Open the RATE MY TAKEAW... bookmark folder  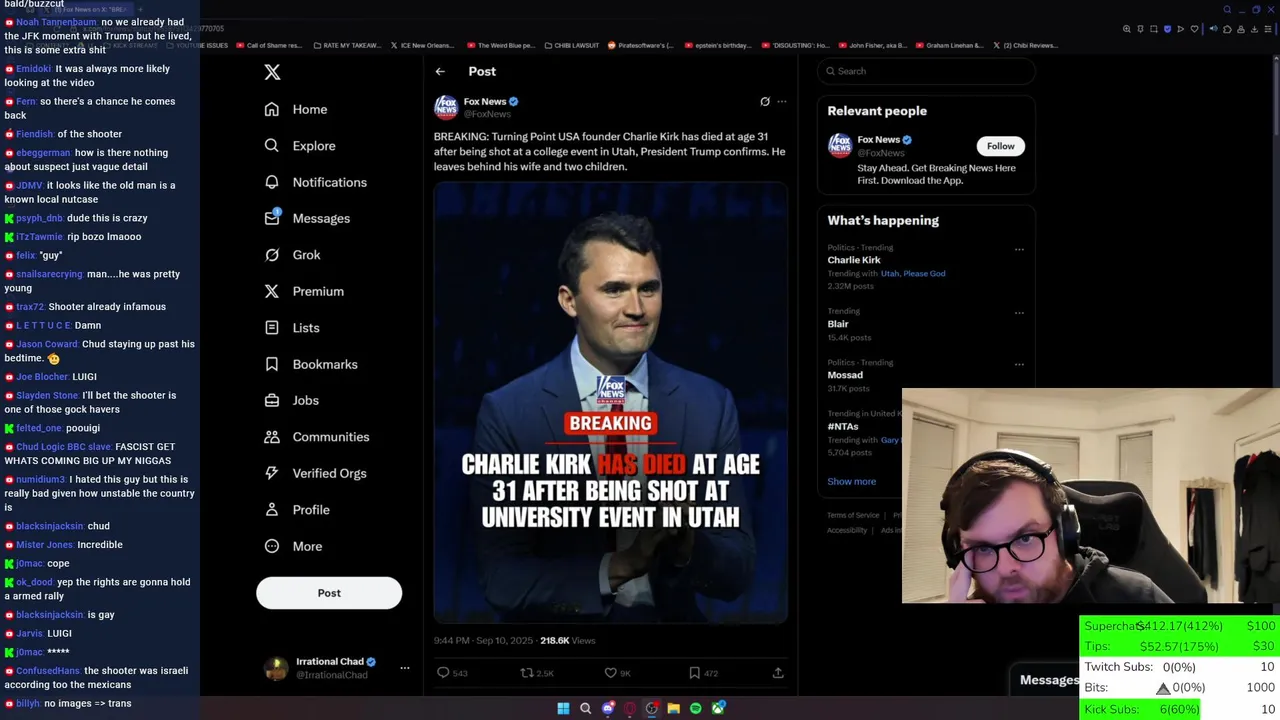tap(347, 45)
